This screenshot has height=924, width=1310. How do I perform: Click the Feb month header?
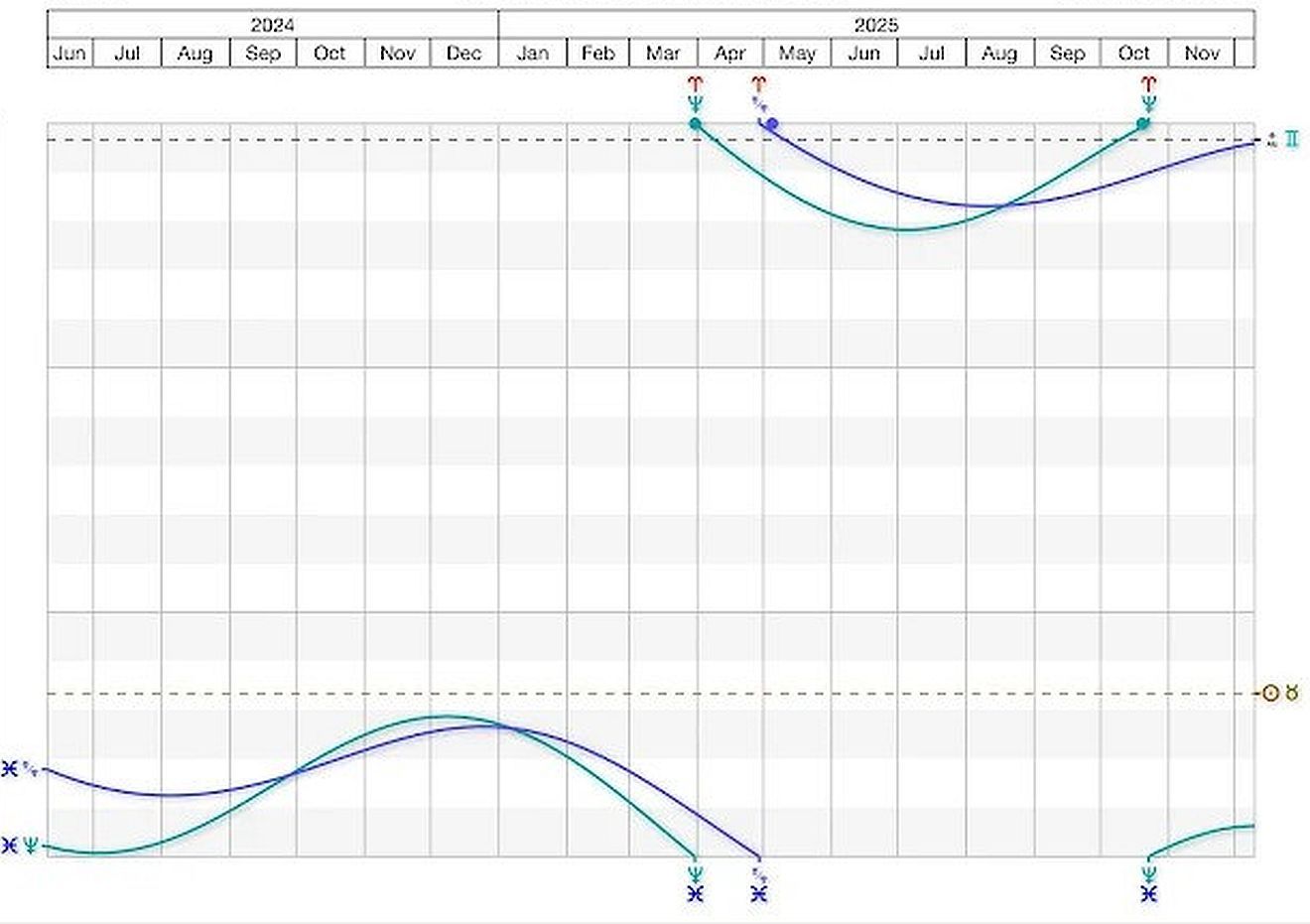(x=598, y=54)
